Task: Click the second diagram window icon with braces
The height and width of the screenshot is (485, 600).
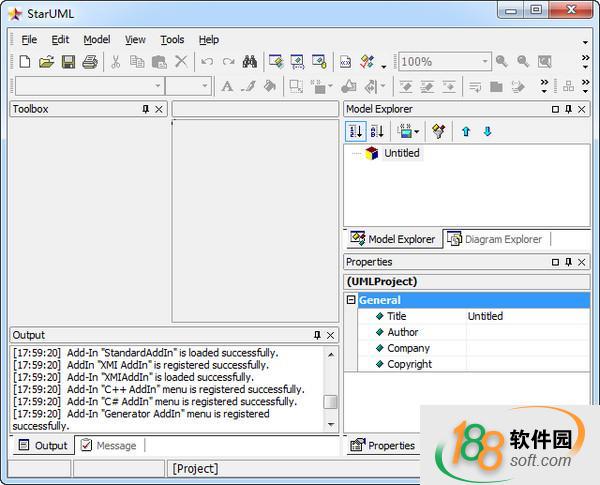Action: point(297,62)
